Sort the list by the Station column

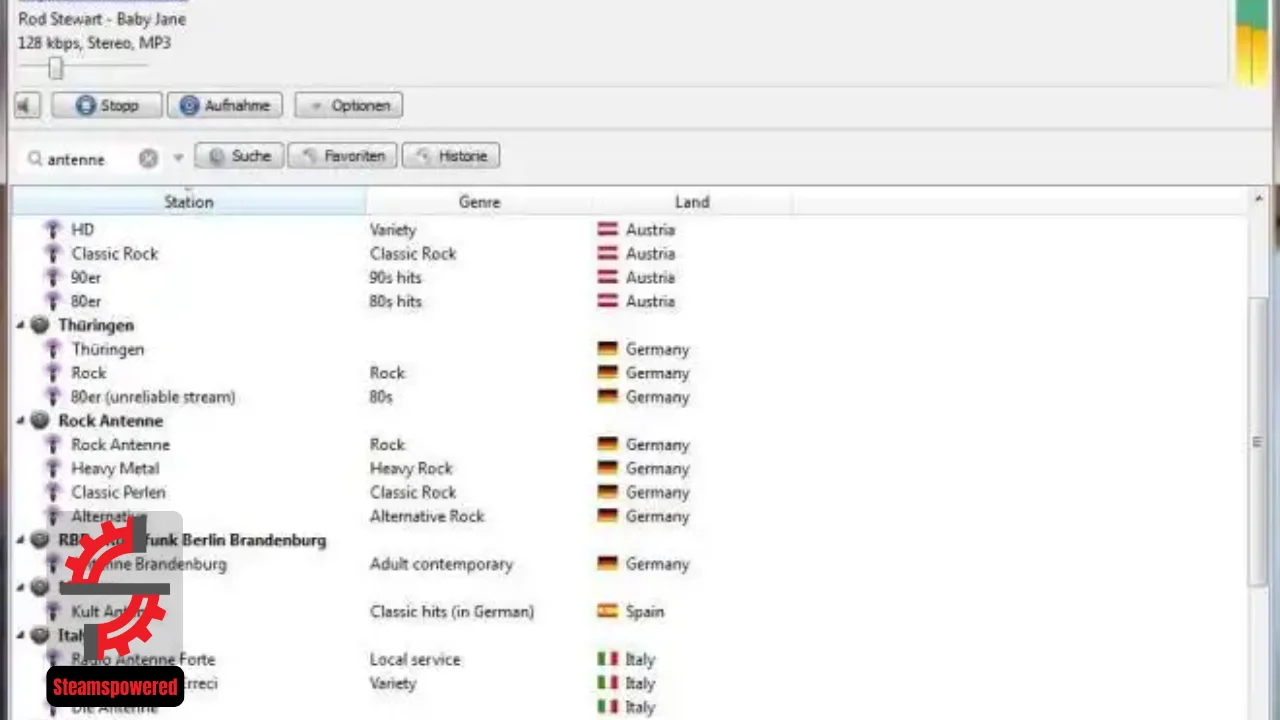click(x=189, y=202)
